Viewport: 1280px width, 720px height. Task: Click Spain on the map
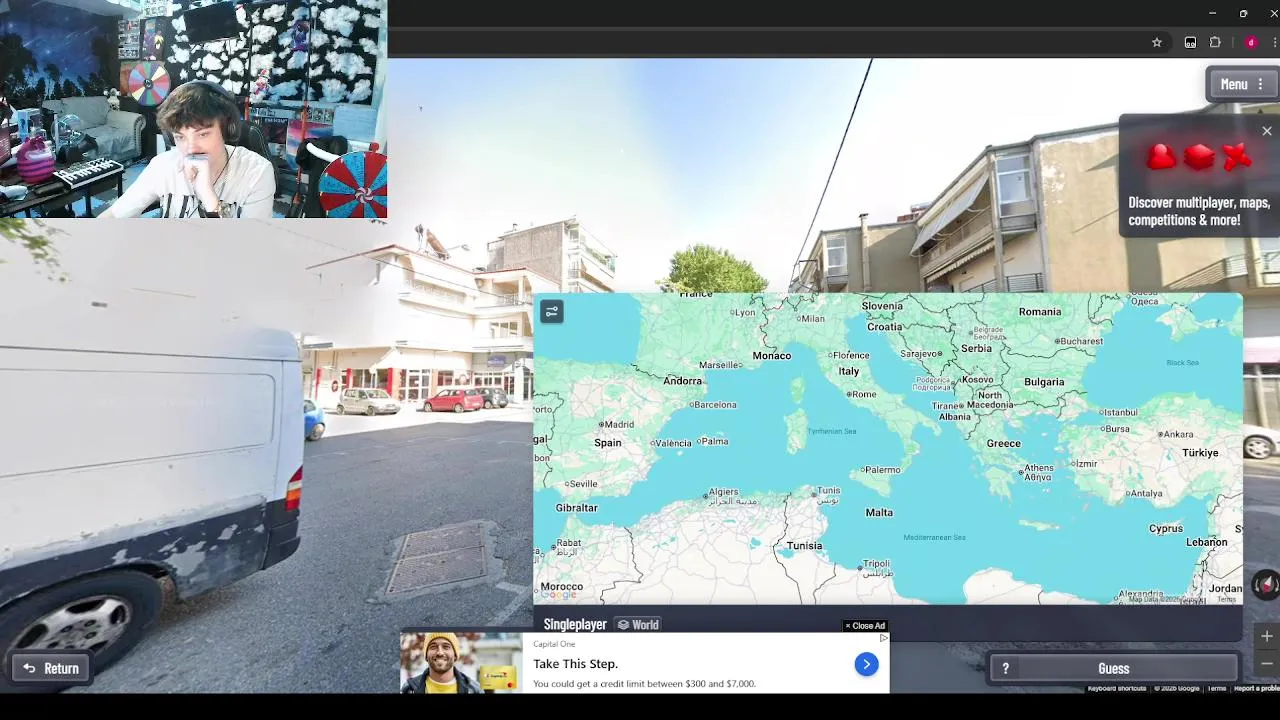click(608, 443)
